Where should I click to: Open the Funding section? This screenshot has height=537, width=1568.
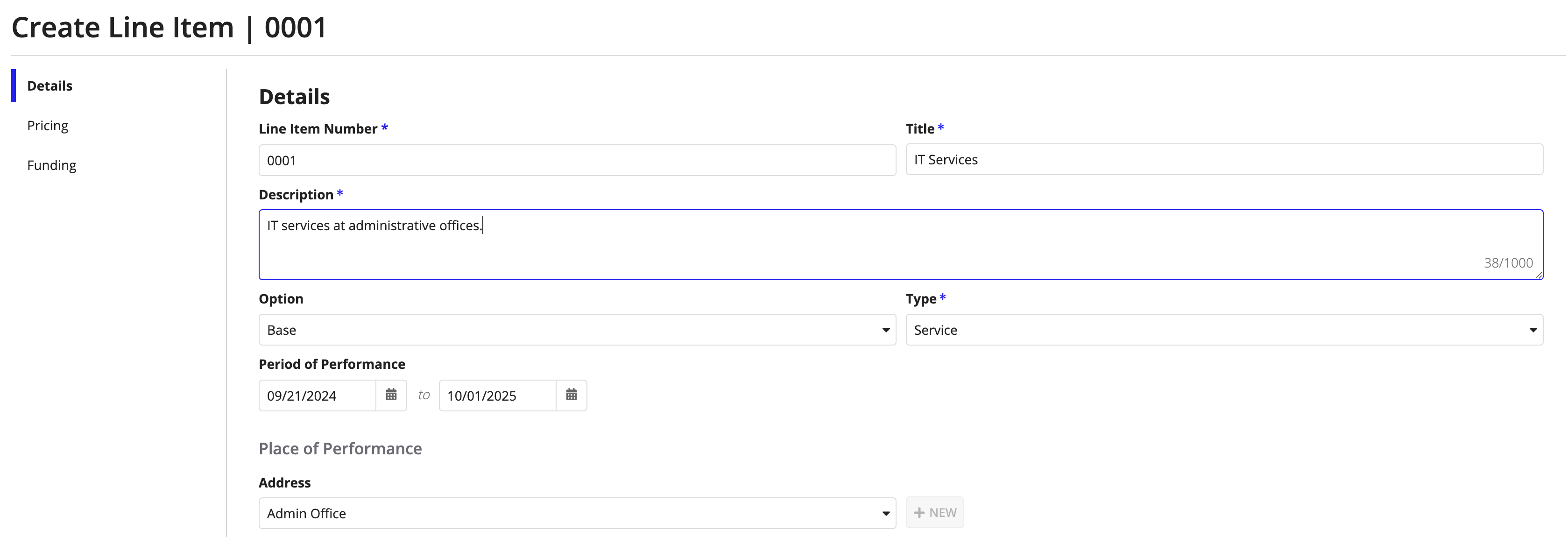pos(52,165)
